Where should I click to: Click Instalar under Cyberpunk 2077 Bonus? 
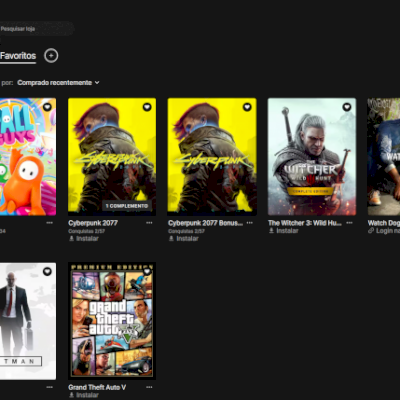point(183,239)
